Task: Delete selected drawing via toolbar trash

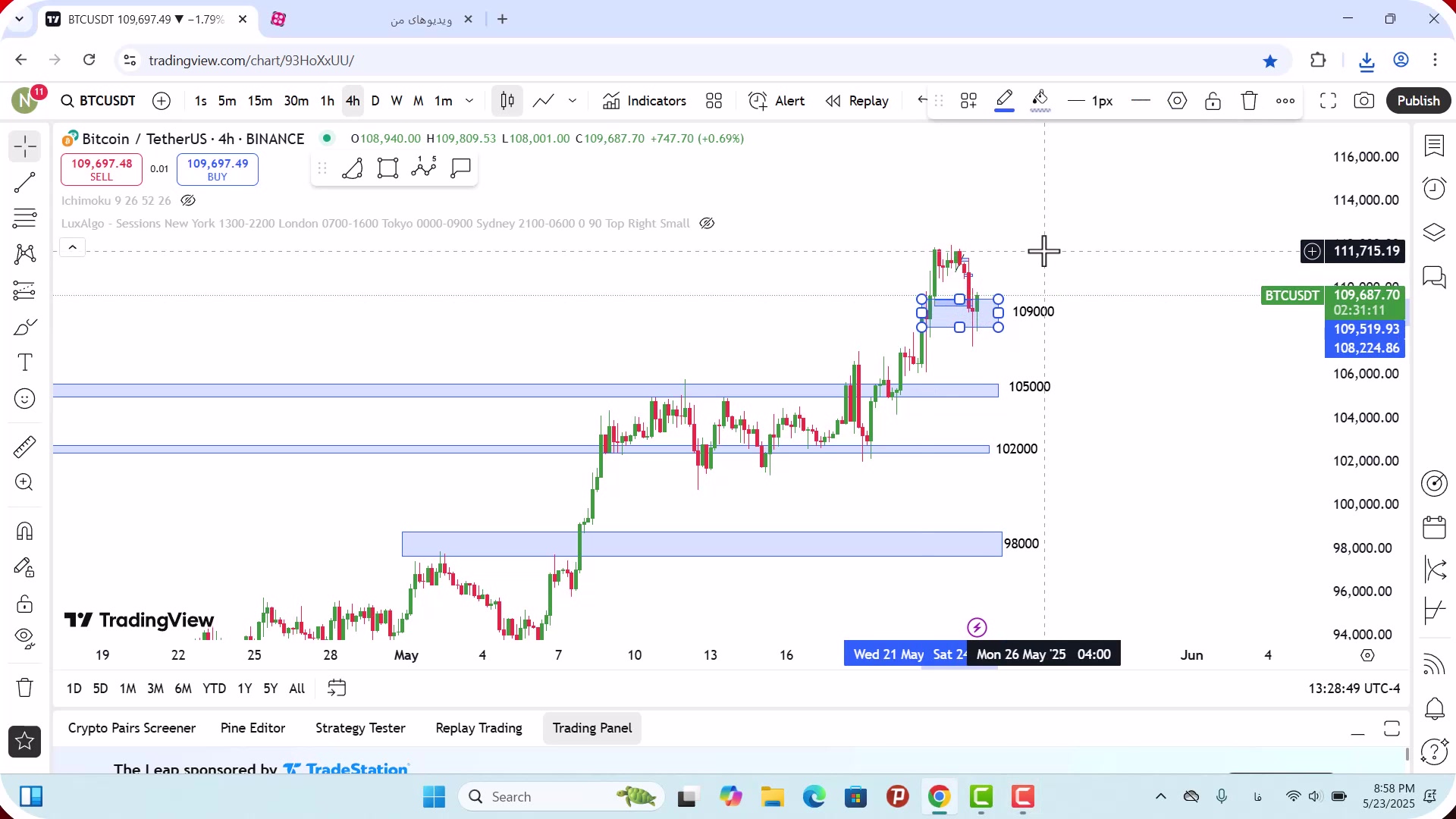Action: pyautogui.click(x=1249, y=101)
